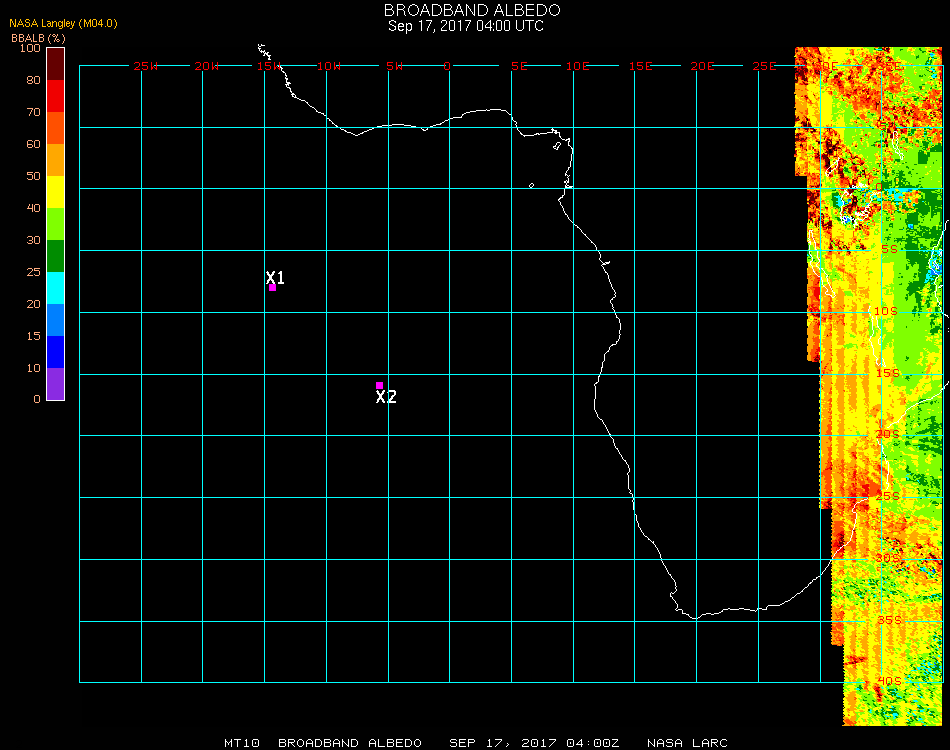Image resolution: width=950 pixels, height=750 pixels.
Task: Click the '60' tick on the color scale
Action: tap(33, 144)
